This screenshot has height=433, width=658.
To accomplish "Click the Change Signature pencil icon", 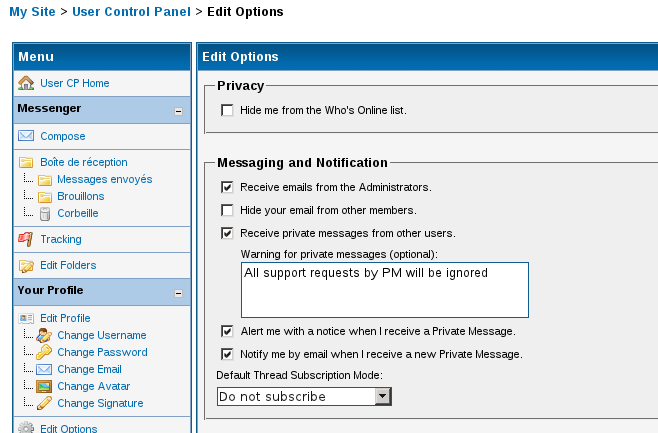I will pos(44,403).
